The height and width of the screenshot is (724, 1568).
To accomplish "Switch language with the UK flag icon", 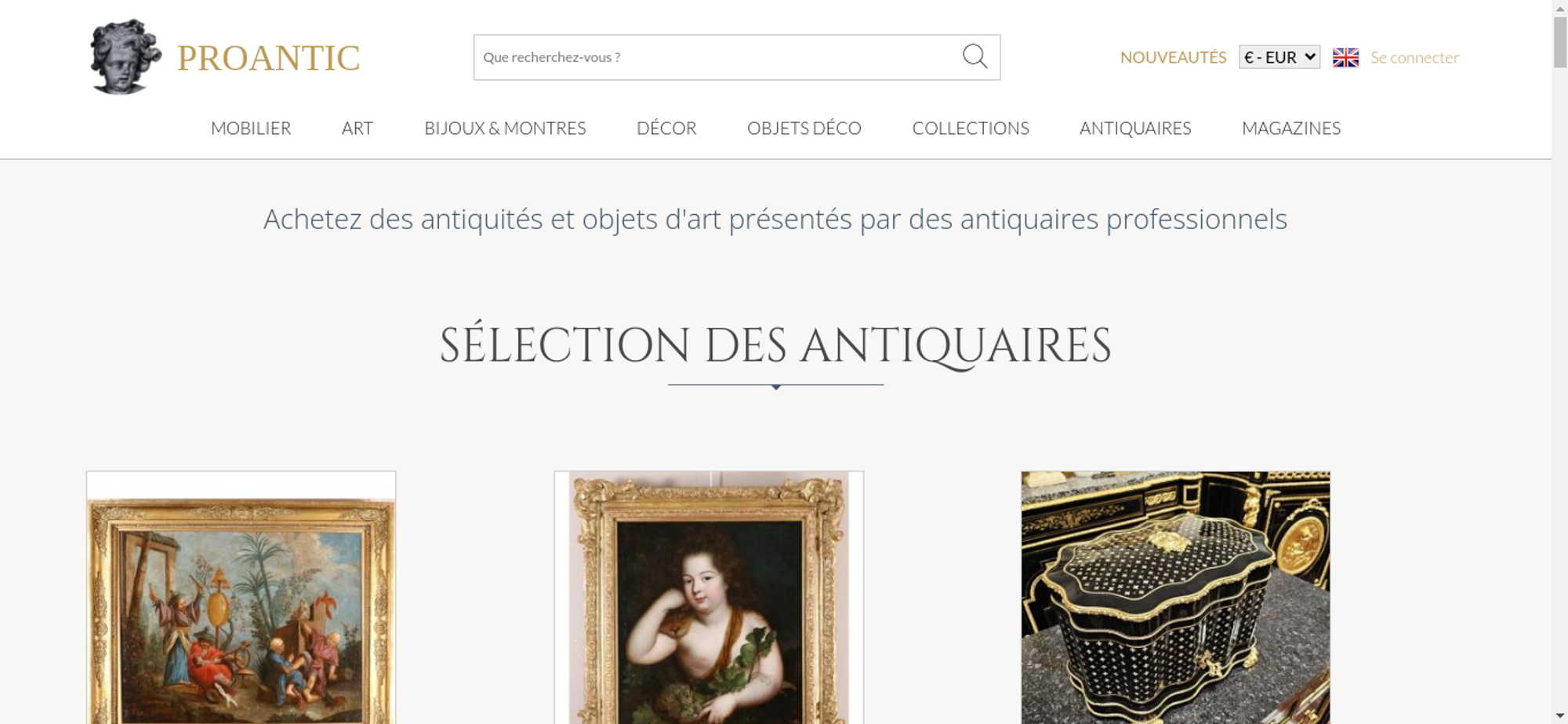I will 1345,57.
